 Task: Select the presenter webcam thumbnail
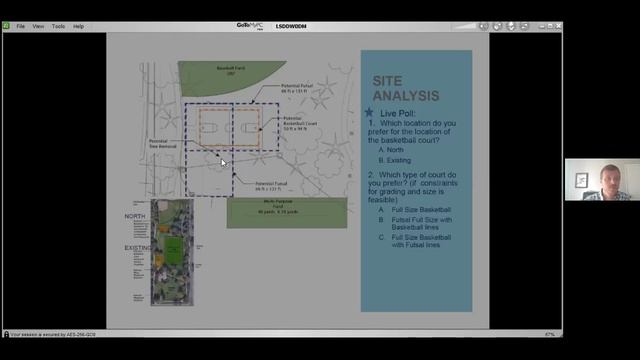(602, 180)
